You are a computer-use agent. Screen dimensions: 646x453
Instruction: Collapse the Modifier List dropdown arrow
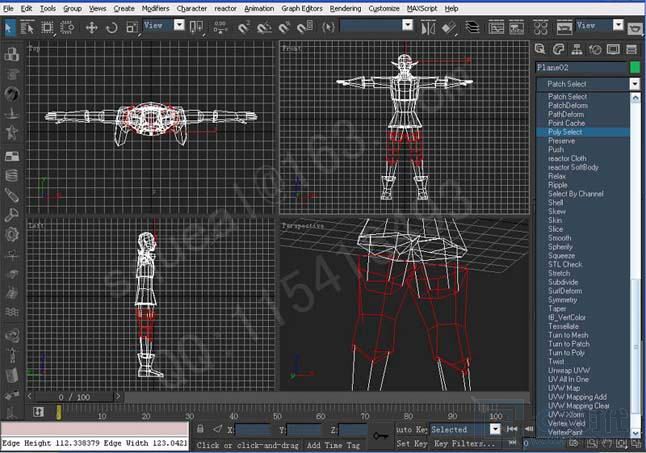635,84
